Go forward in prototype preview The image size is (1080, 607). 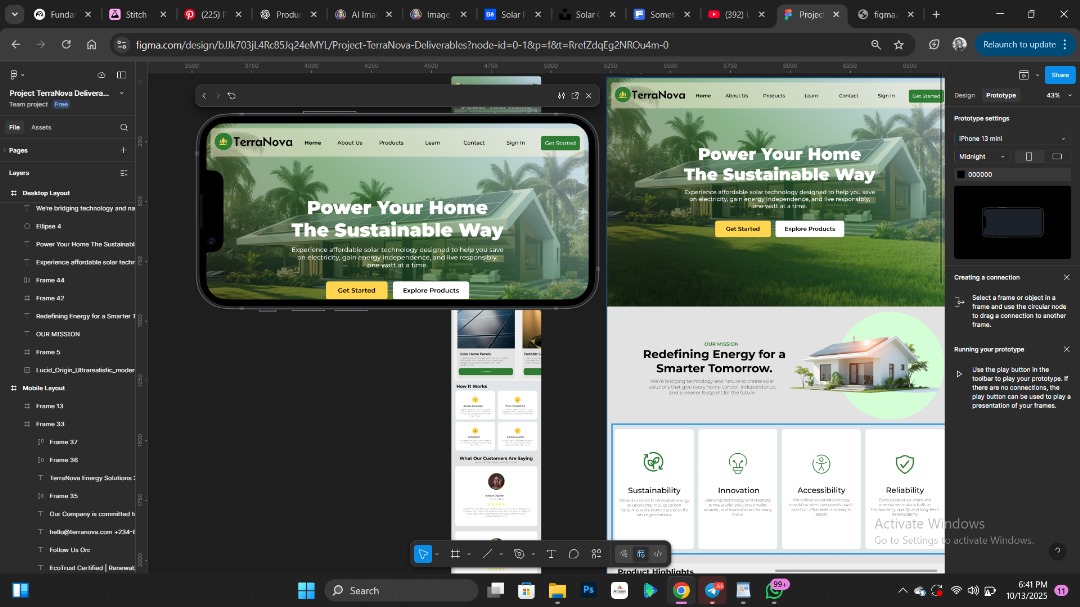click(218, 96)
